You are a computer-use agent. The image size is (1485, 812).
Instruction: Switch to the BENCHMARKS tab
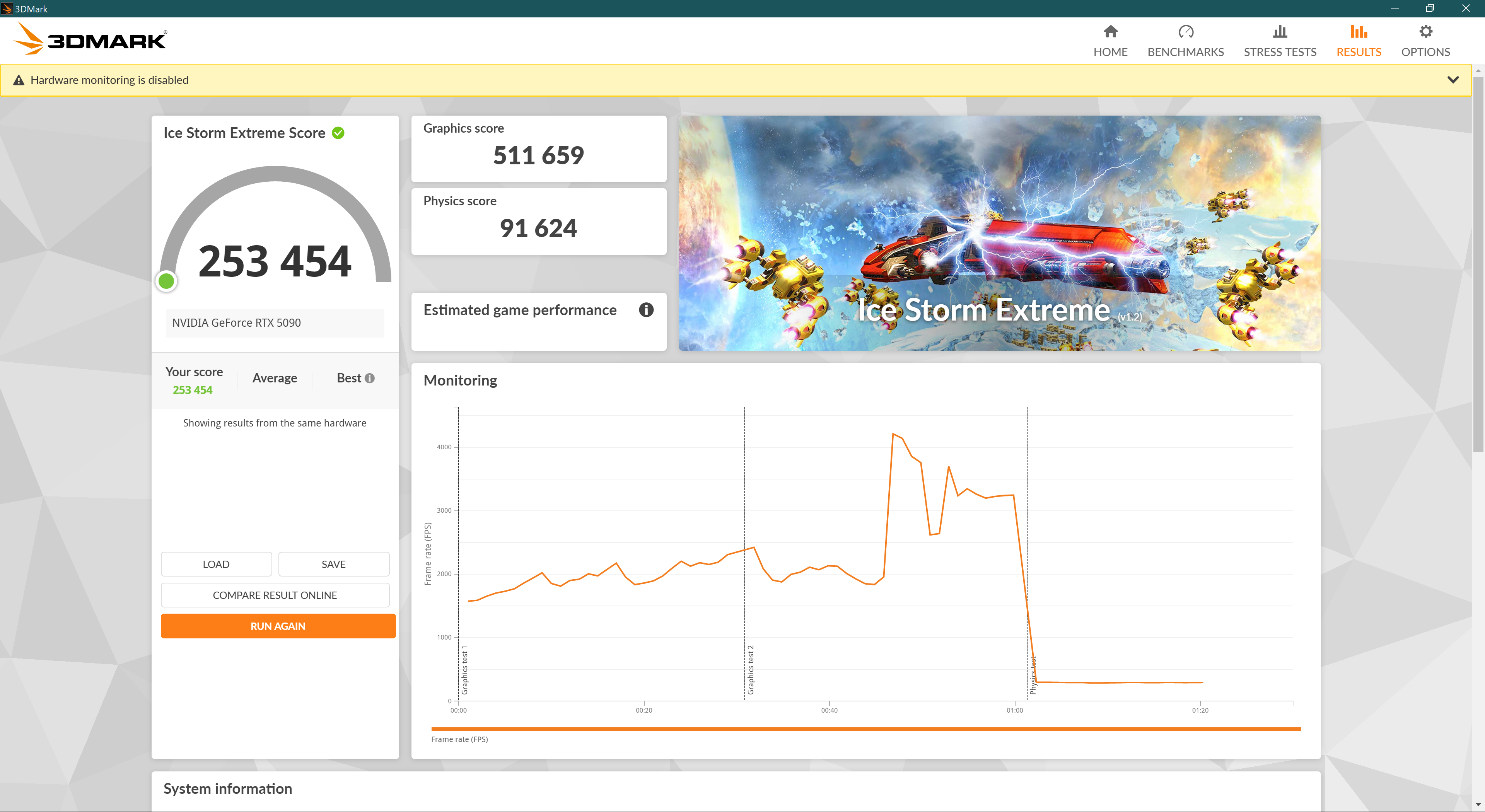pos(1185,41)
